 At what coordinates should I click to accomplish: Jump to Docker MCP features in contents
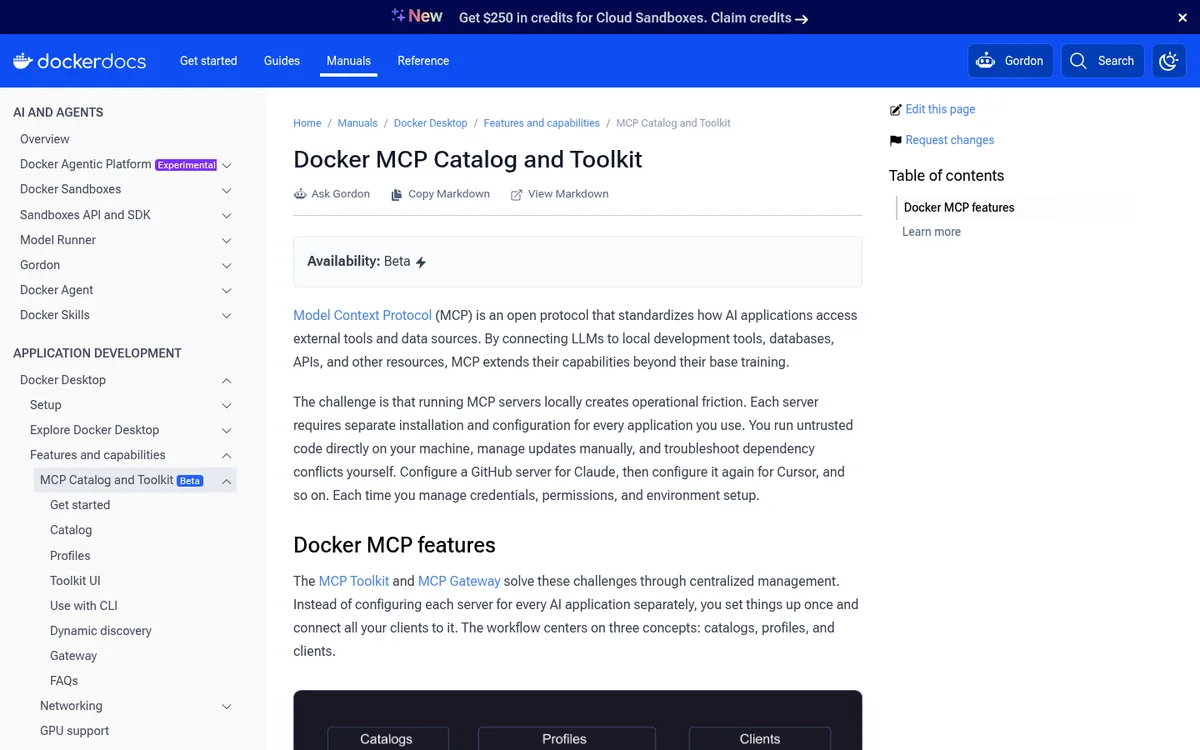959,208
